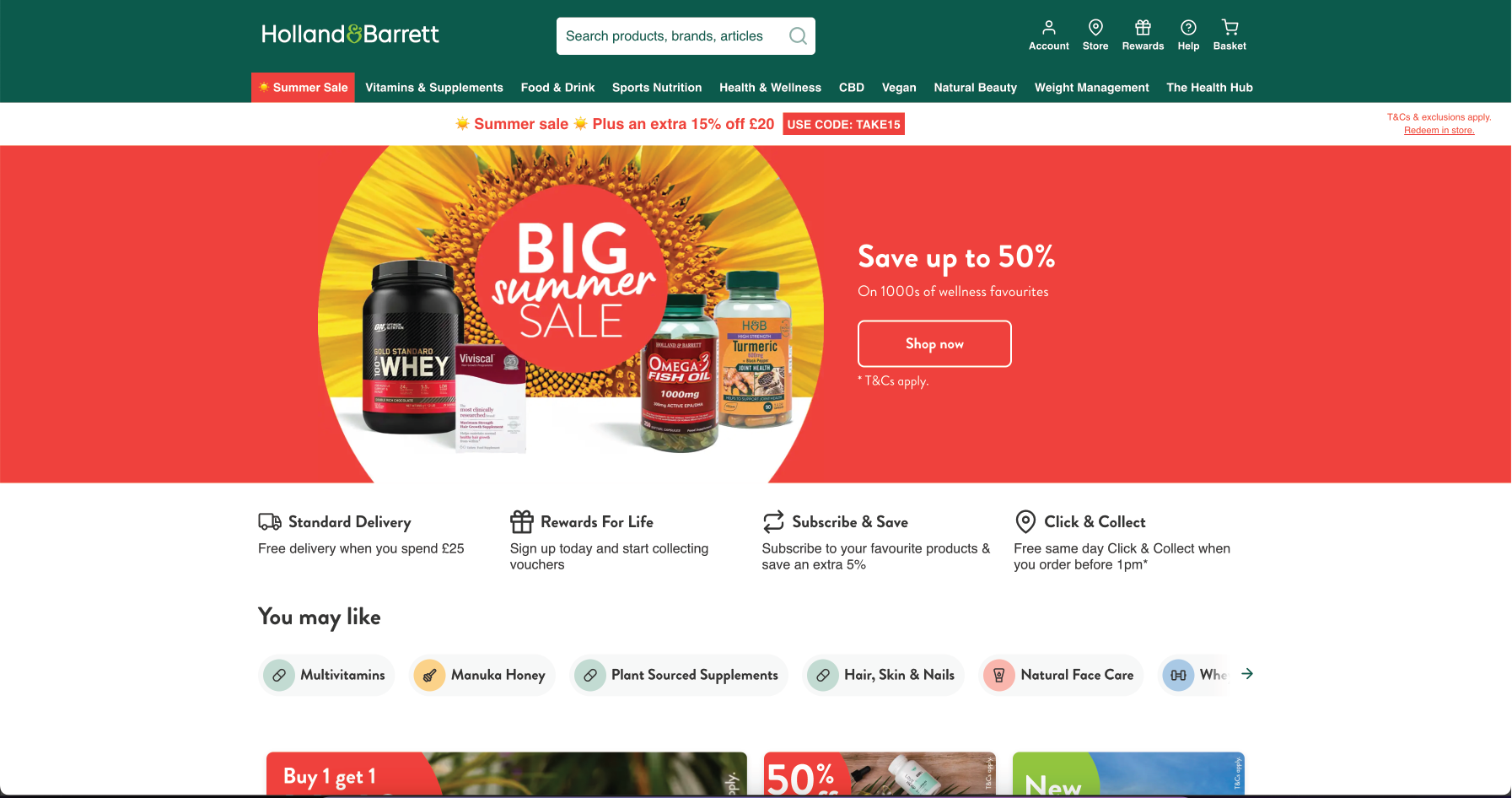Follow the Redeem in store link
The width and height of the screenshot is (1512, 798).
click(x=1439, y=130)
